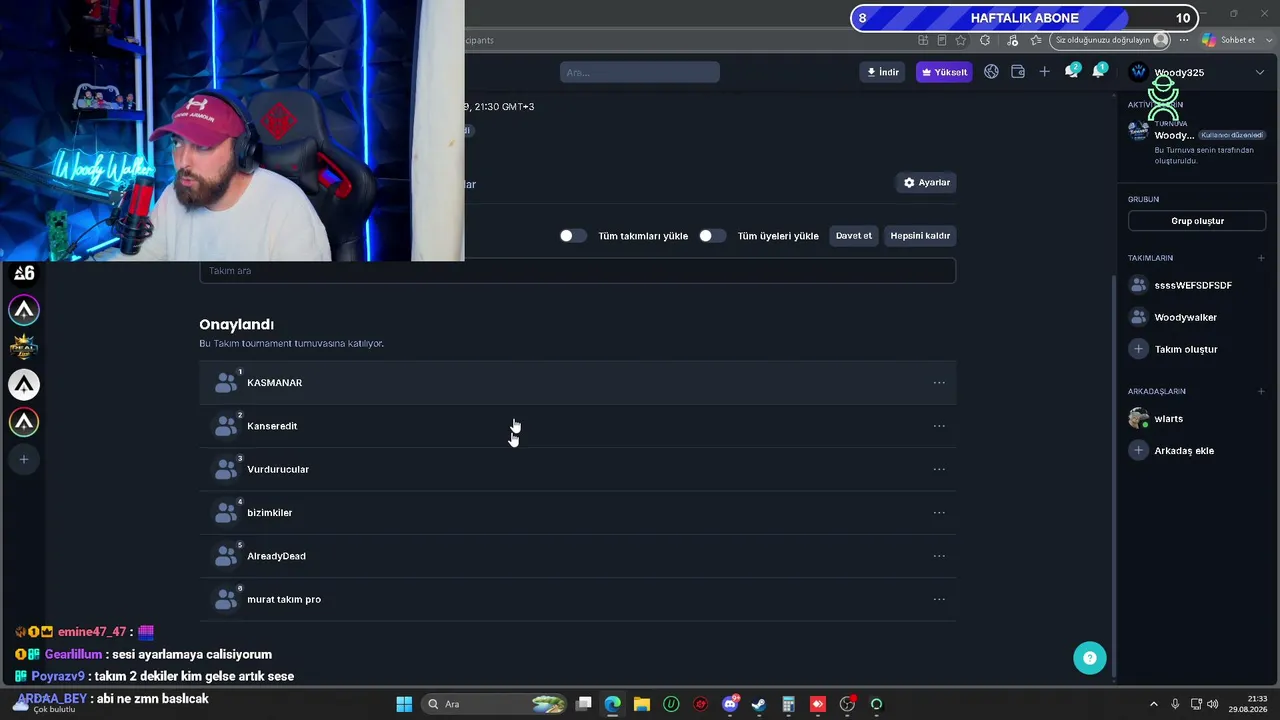The width and height of the screenshot is (1280, 720).
Task: Click the browser favorites star icon
Action: tap(961, 40)
